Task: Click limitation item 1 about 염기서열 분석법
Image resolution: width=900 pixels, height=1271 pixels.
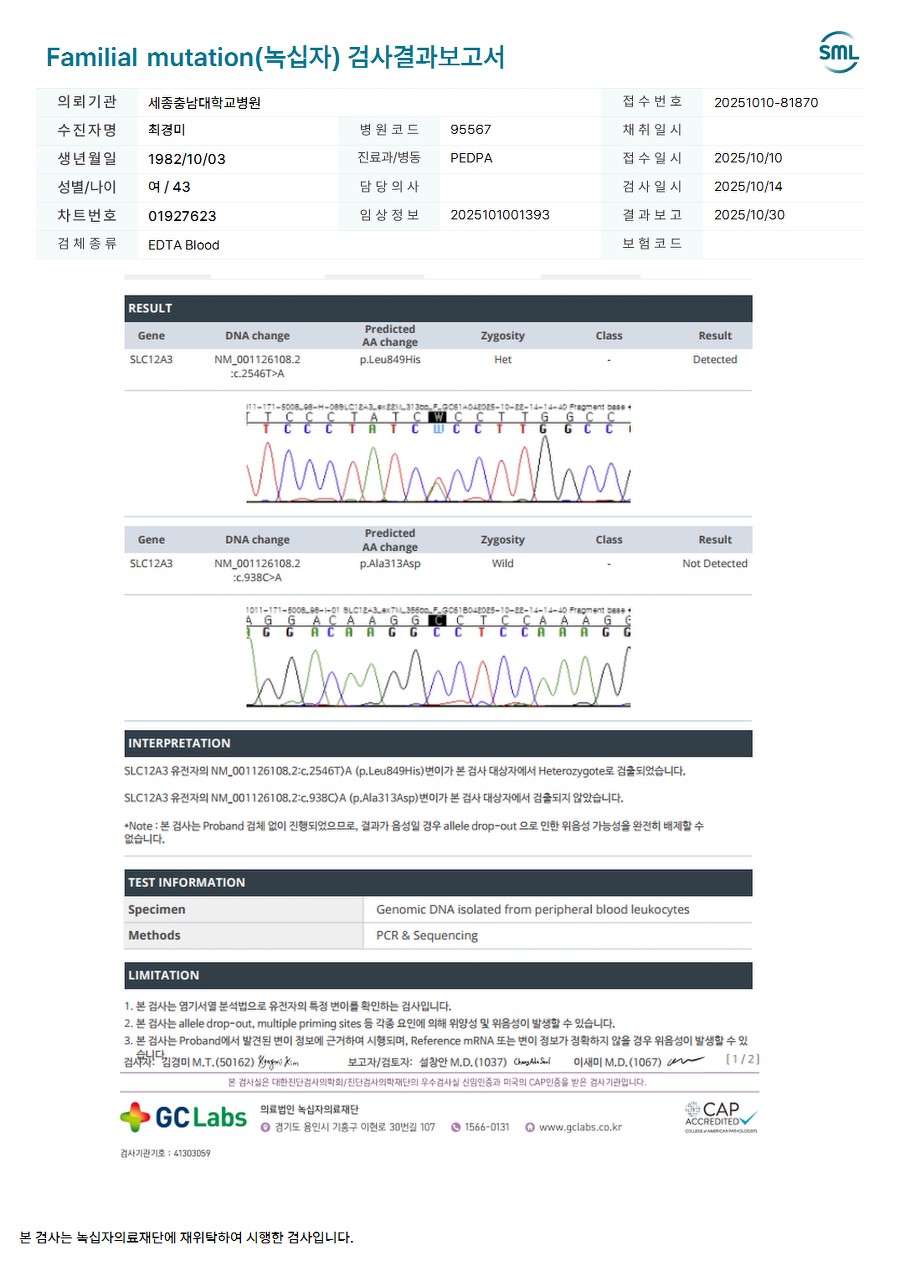Action: (288, 1006)
